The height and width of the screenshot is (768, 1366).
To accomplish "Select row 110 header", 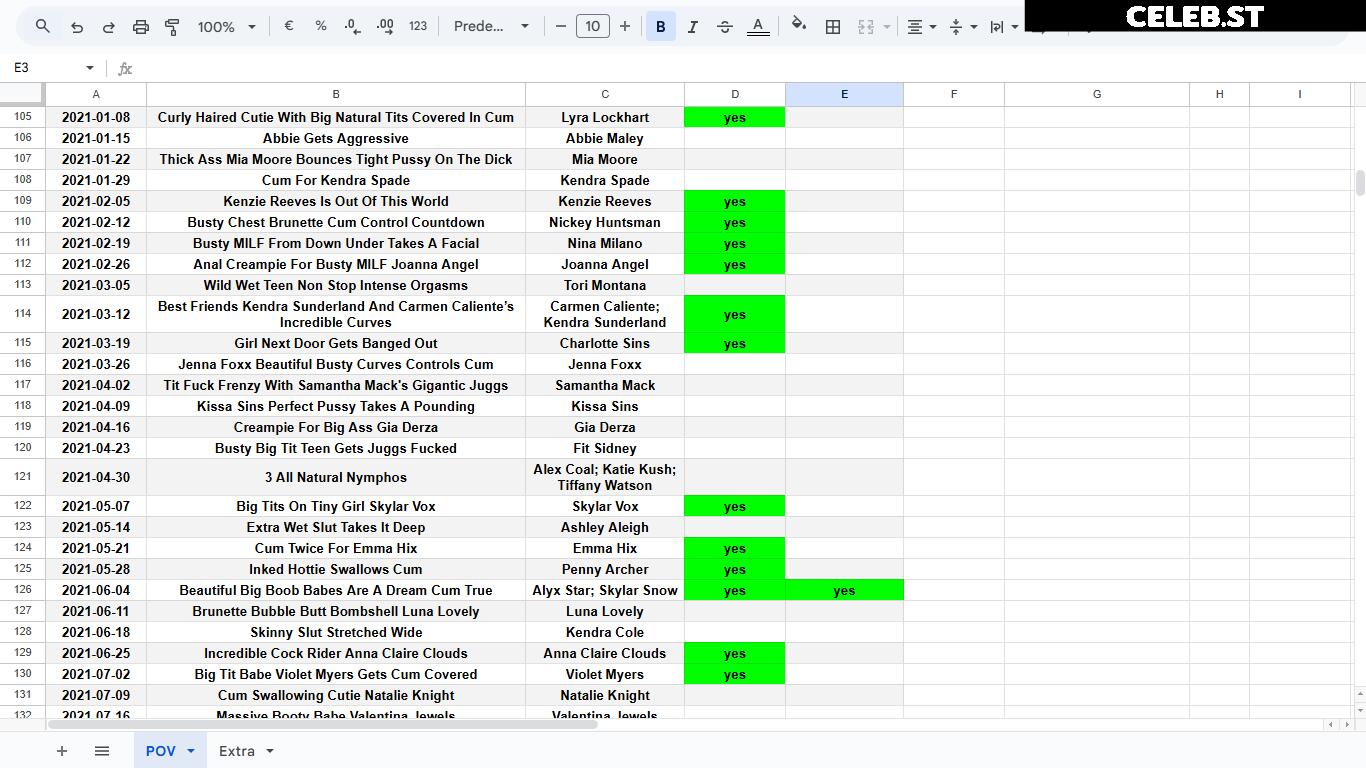I will coord(23,222).
